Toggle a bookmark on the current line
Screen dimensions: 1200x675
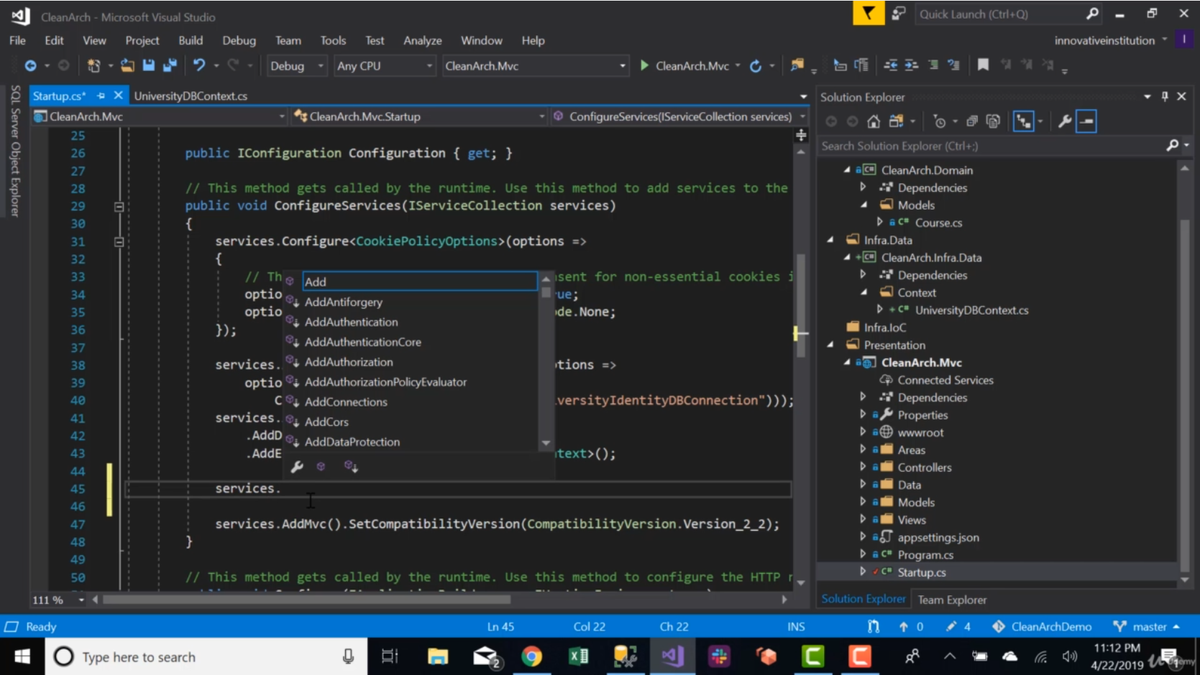pyautogui.click(x=983, y=66)
